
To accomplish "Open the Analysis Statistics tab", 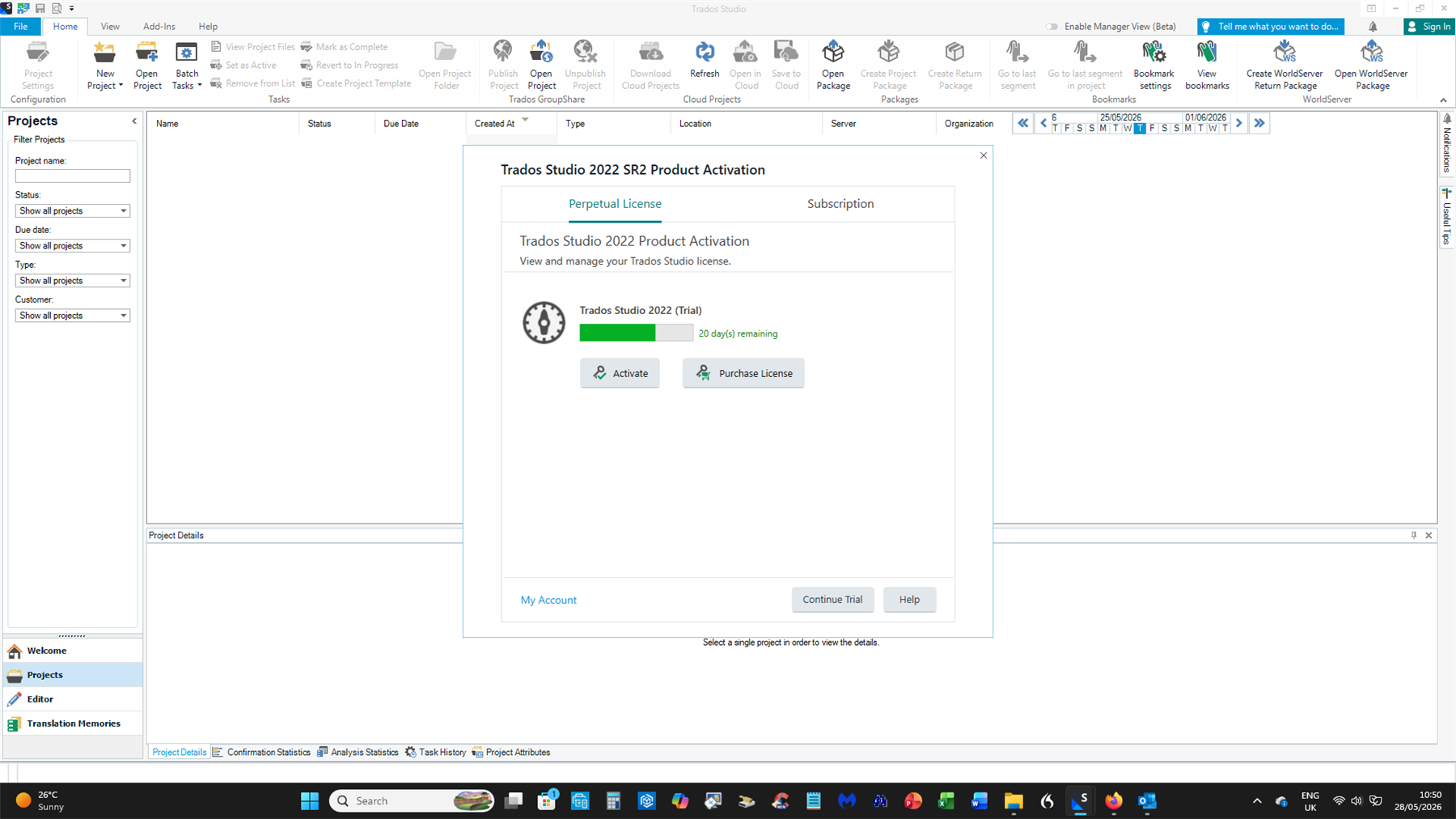I will pos(358,752).
